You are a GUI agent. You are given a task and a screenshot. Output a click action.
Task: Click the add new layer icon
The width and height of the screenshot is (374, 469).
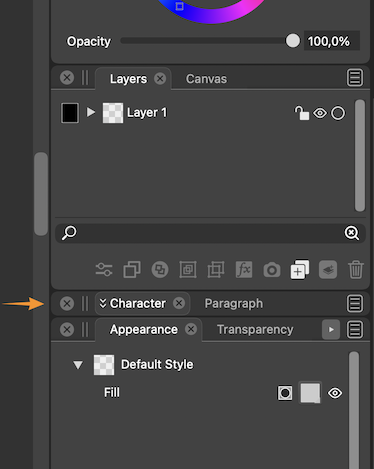click(300, 269)
